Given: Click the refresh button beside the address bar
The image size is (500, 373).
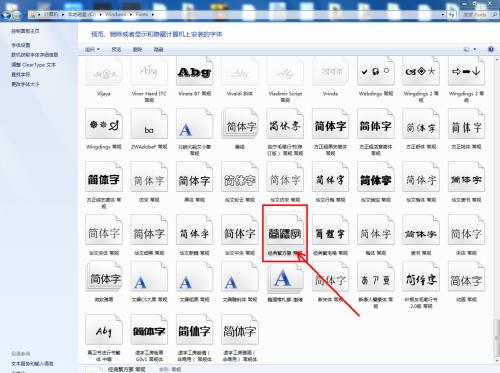Looking at the screenshot, I should point(452,15).
